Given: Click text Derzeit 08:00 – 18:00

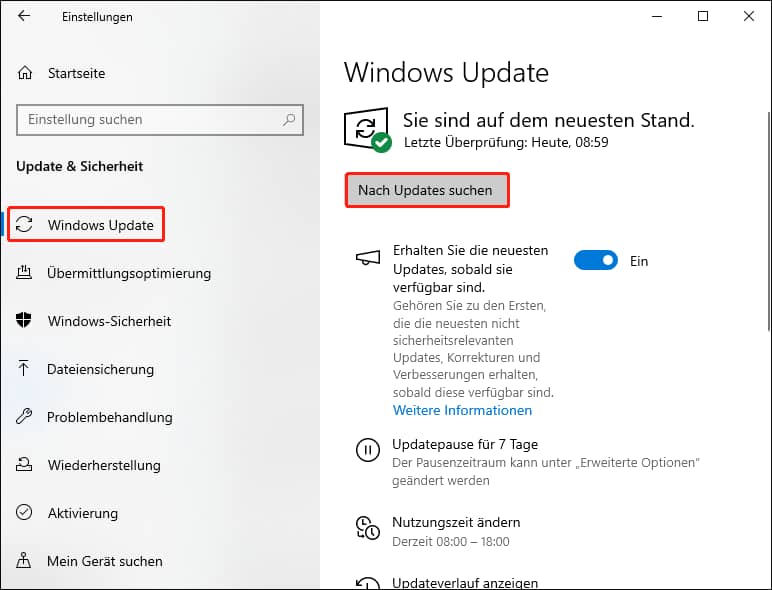Looking at the screenshot, I should click(450, 542).
